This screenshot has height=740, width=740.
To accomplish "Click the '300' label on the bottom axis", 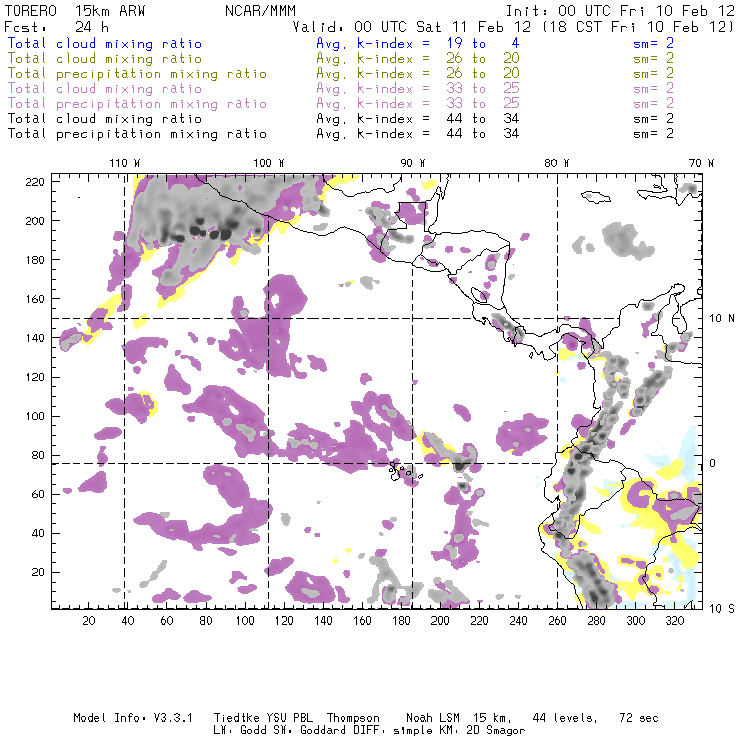I will tap(636, 621).
